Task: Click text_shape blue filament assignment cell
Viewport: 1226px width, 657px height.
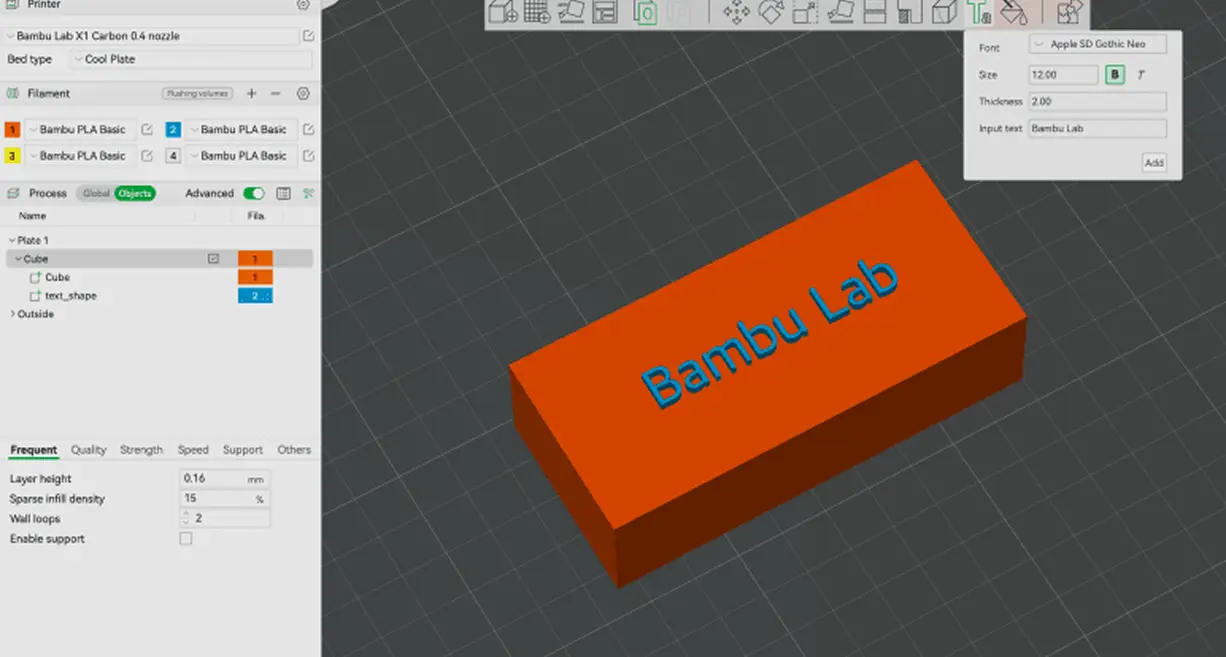Action: coord(255,296)
